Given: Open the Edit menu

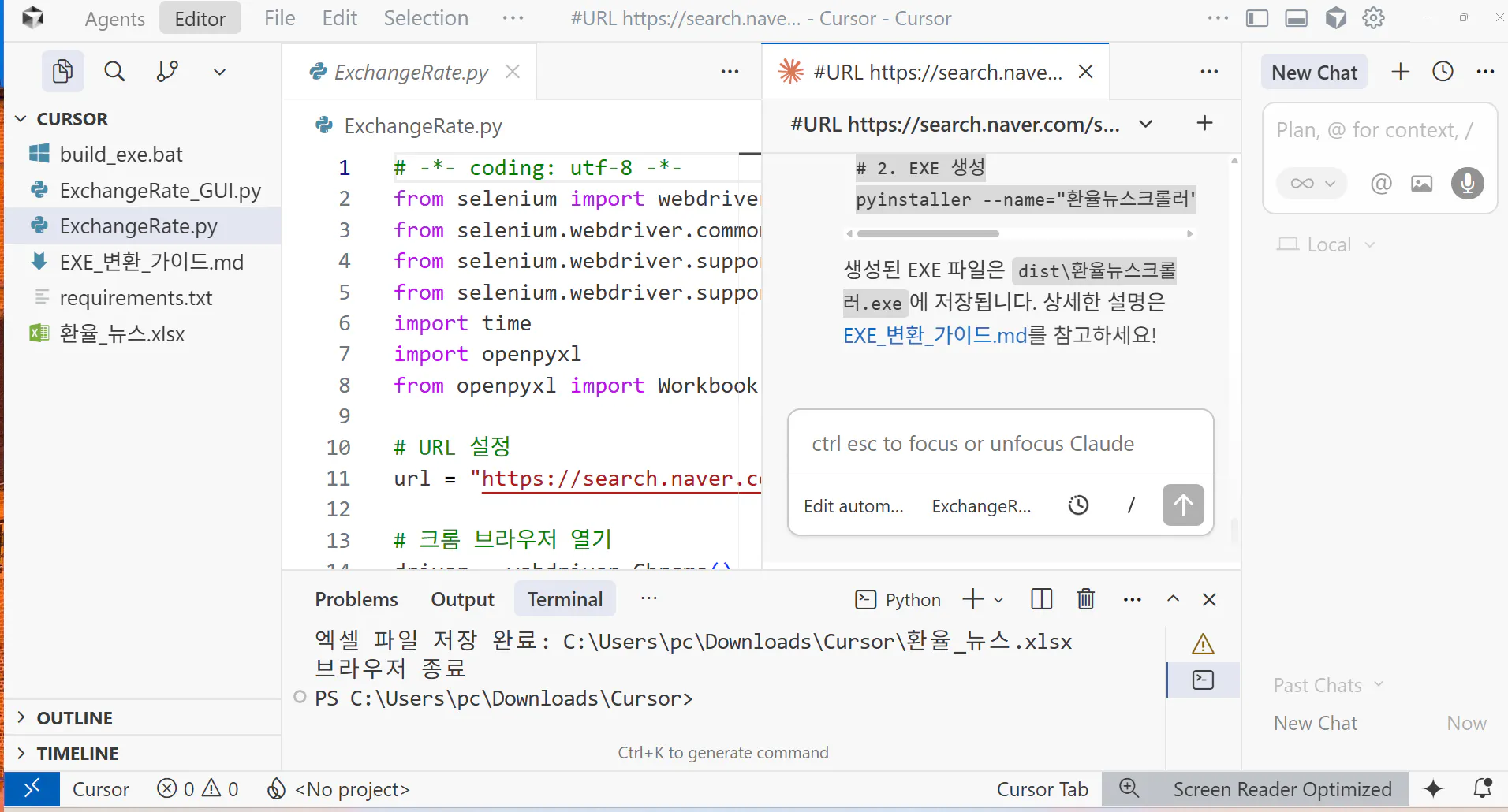Looking at the screenshot, I should point(340,18).
